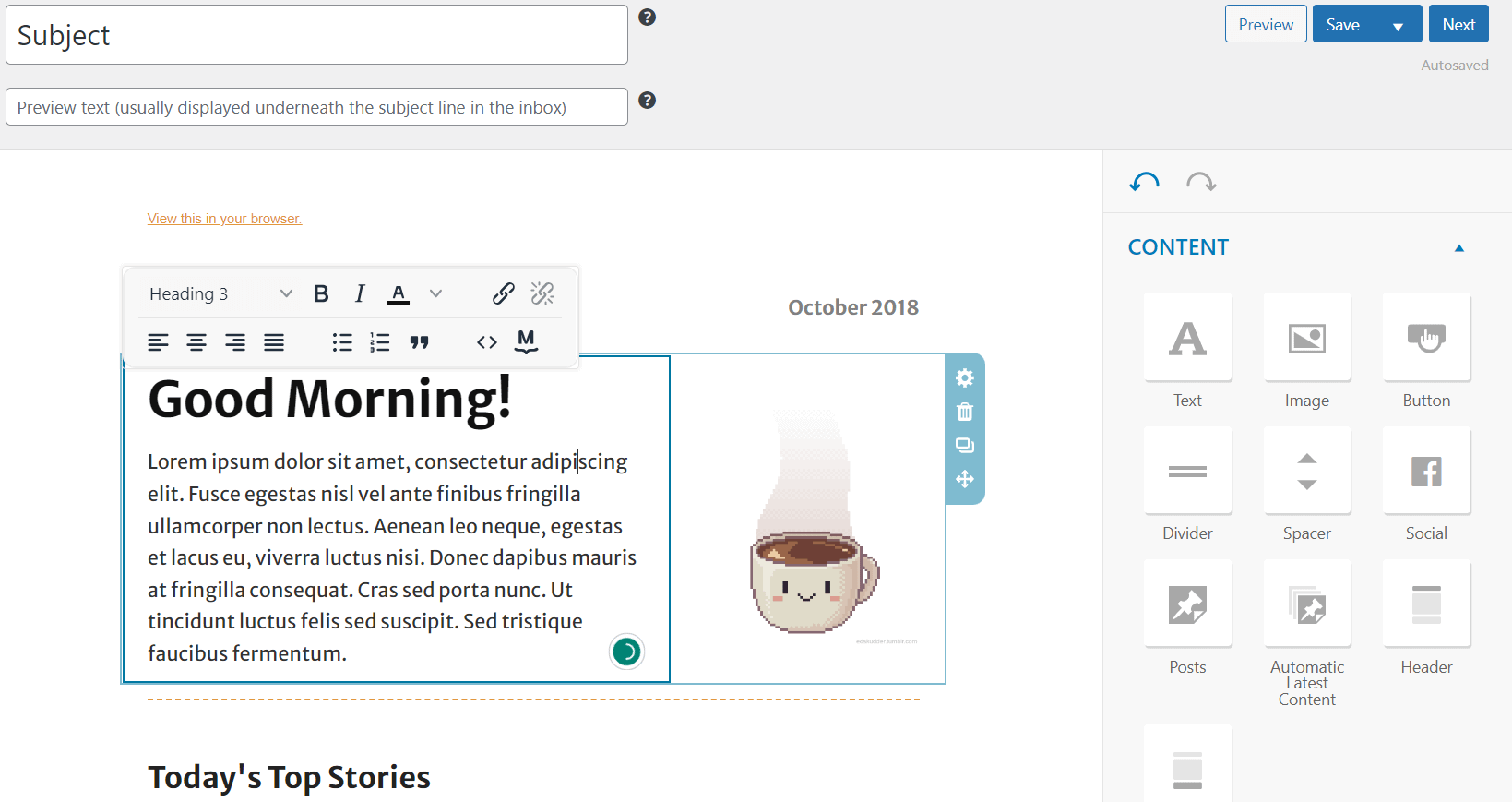Click the undo arrow
Viewport: 1512px width, 802px height.
(x=1145, y=182)
